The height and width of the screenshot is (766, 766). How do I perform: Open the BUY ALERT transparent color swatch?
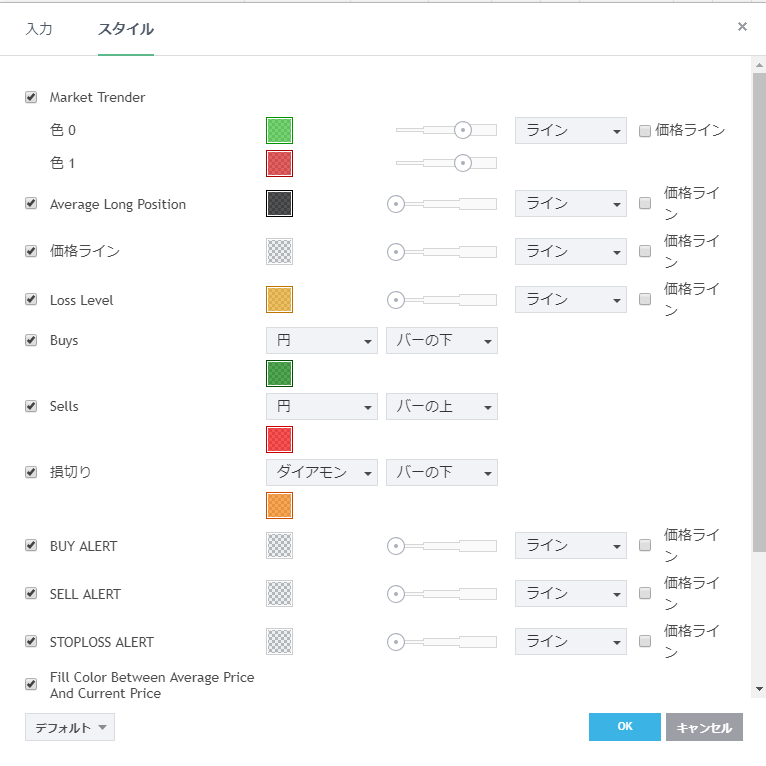[279, 546]
